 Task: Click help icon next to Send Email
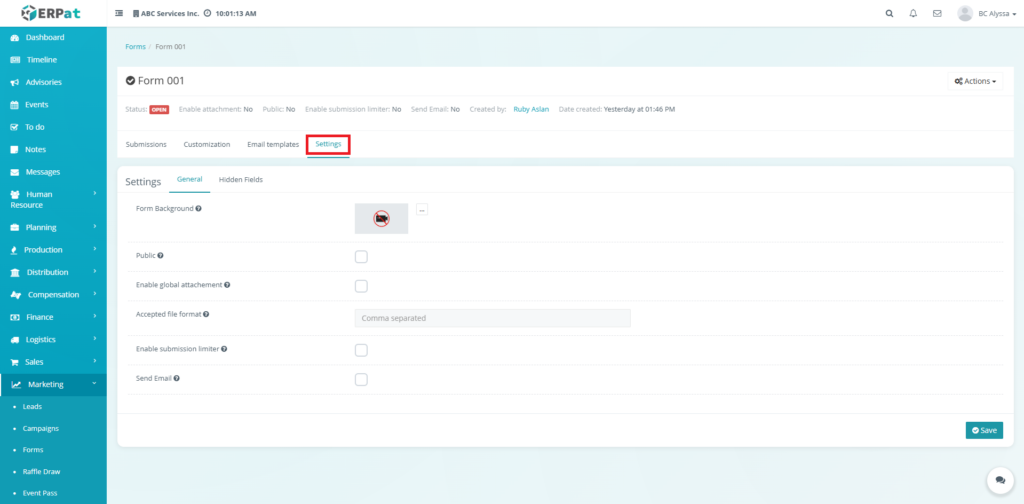176,379
